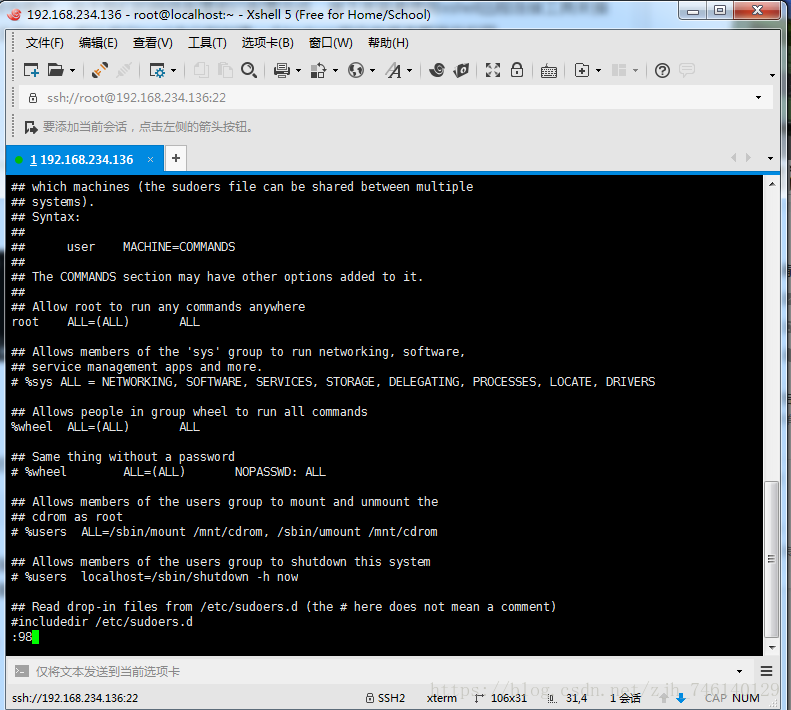Screen dimensions: 791x710
Task: Click the file transfer icon
Action: coord(318,70)
